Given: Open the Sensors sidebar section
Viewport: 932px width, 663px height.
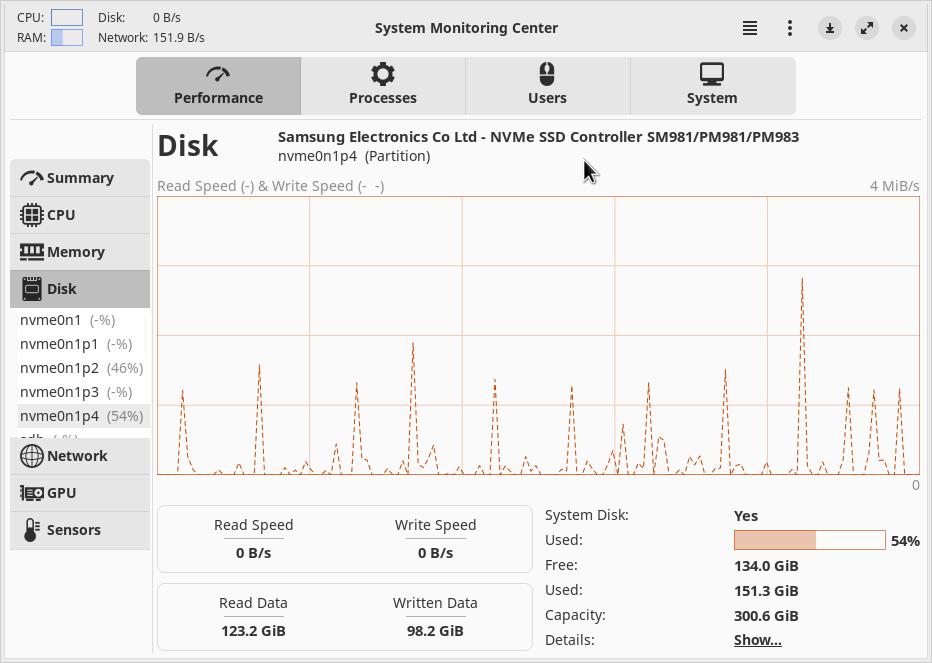Looking at the screenshot, I should [80, 530].
